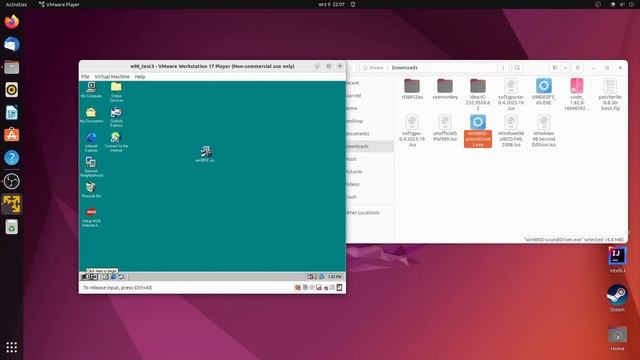
Task: Open the Help menu in VMware Player
Action: point(140,76)
